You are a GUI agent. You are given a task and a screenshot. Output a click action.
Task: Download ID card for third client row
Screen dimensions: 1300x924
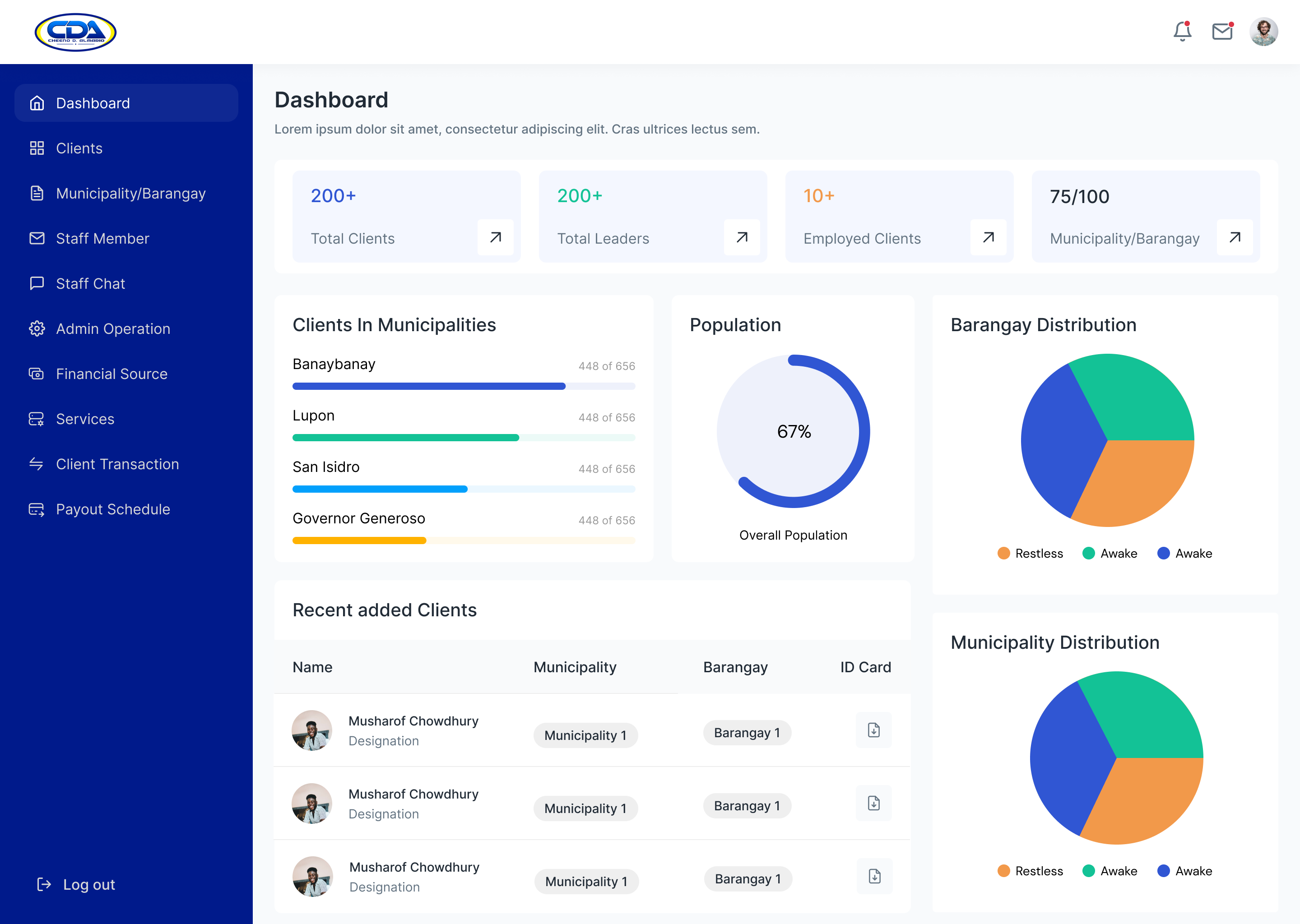[x=874, y=876]
